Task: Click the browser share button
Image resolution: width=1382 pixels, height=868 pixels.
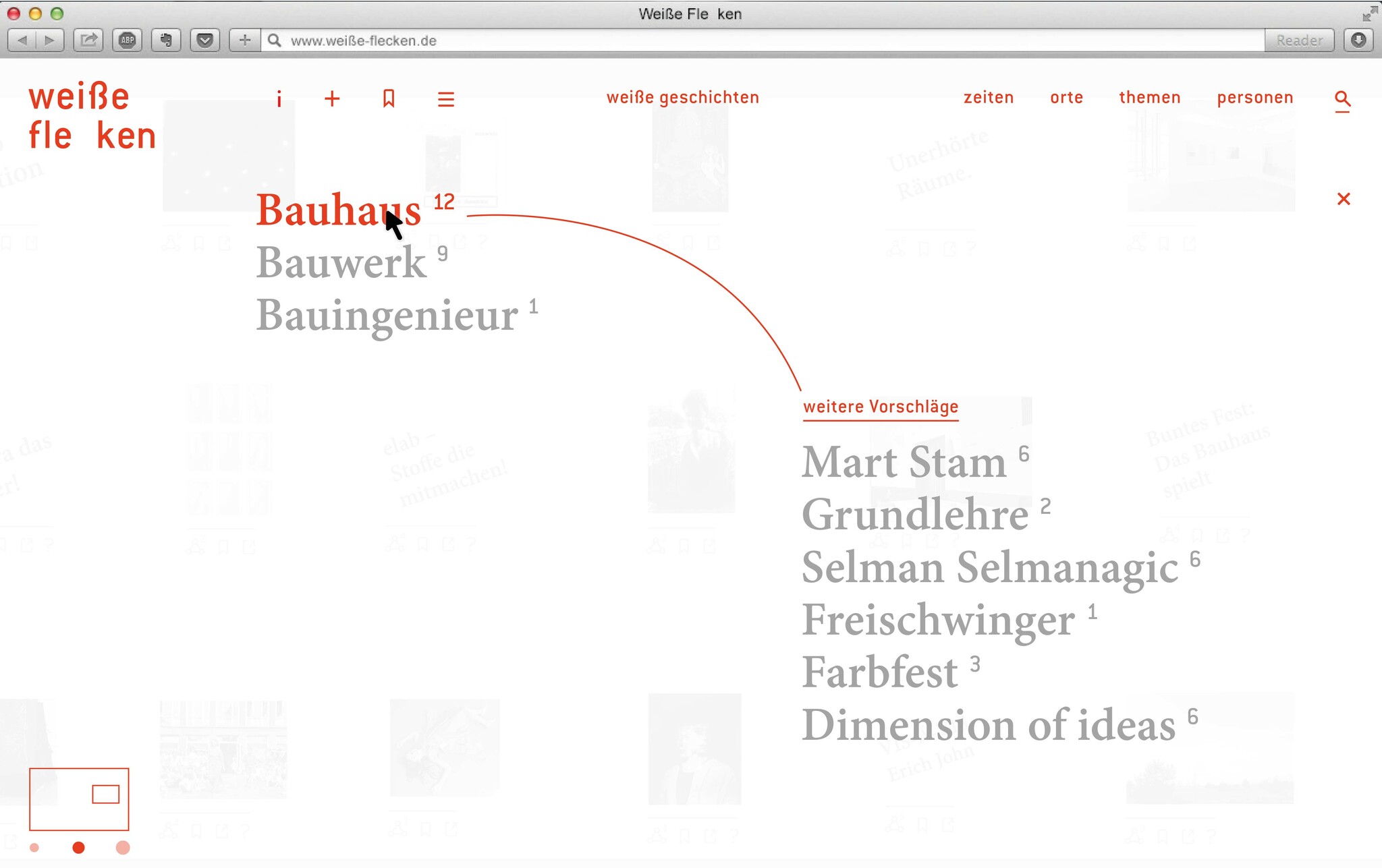Action: (x=88, y=40)
